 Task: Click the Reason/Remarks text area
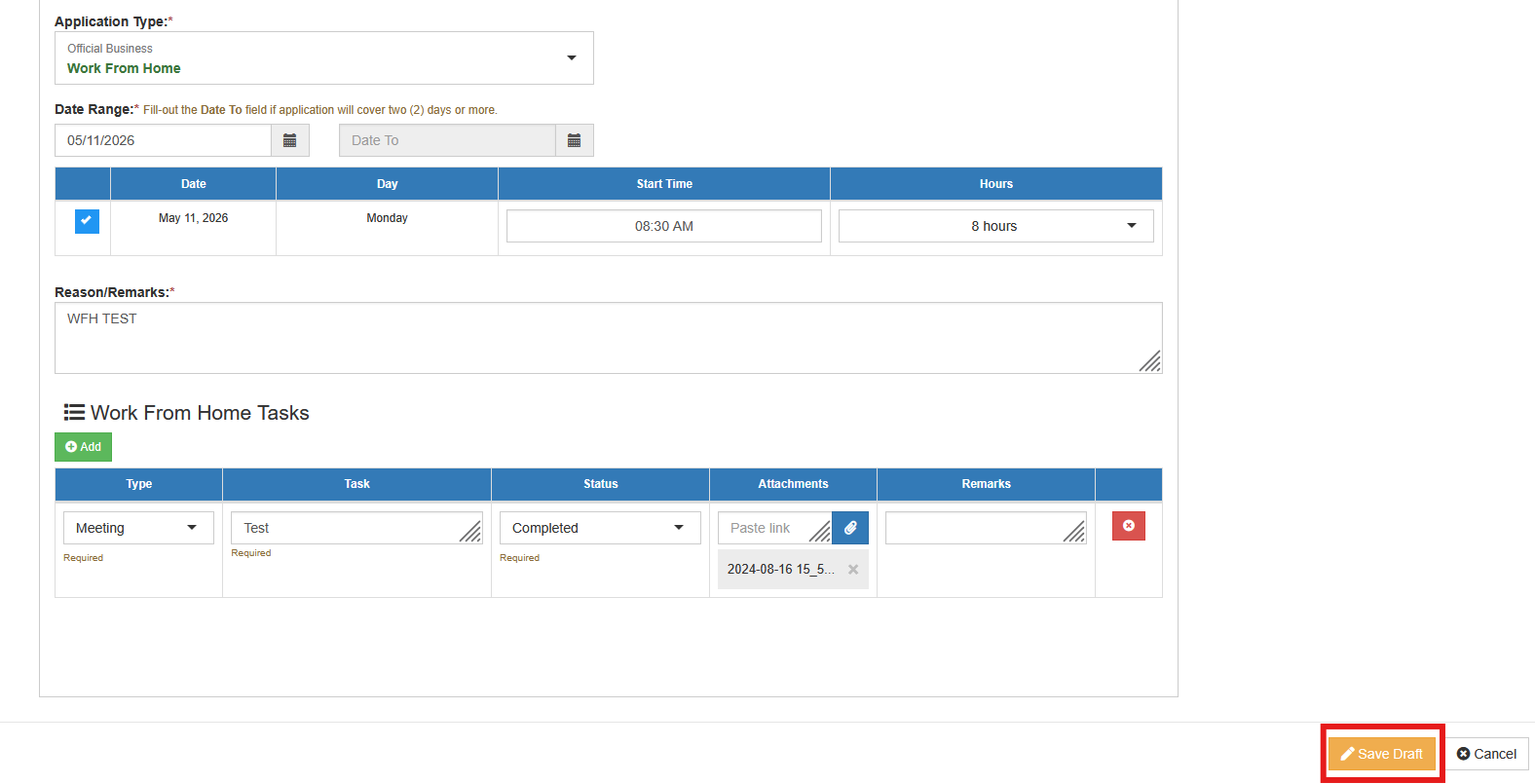pos(609,338)
